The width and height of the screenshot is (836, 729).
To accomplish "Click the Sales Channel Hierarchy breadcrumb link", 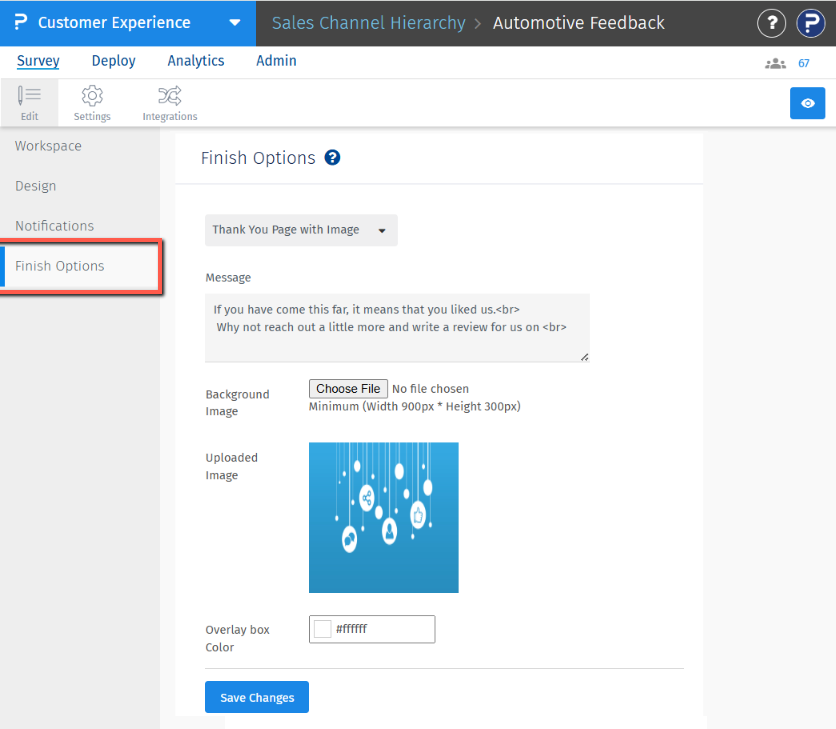I will [x=369, y=23].
